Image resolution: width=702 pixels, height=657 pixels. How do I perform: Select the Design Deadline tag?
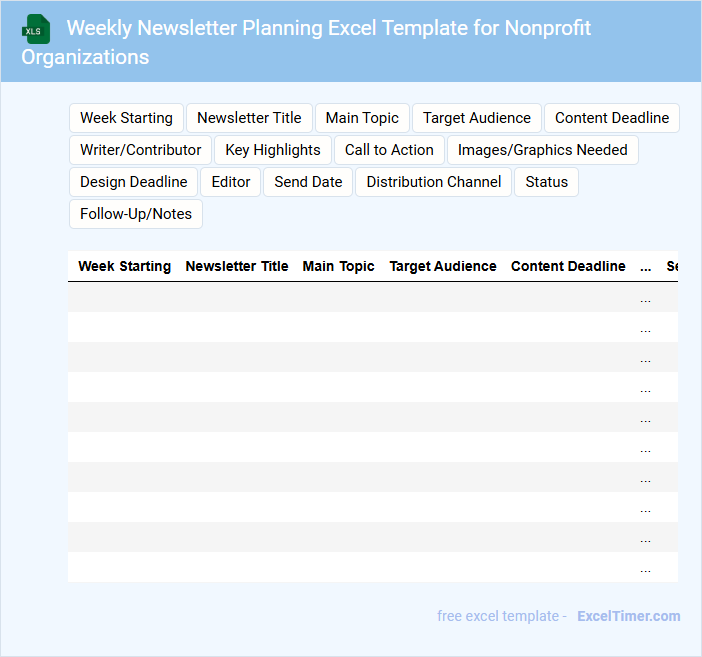[134, 182]
